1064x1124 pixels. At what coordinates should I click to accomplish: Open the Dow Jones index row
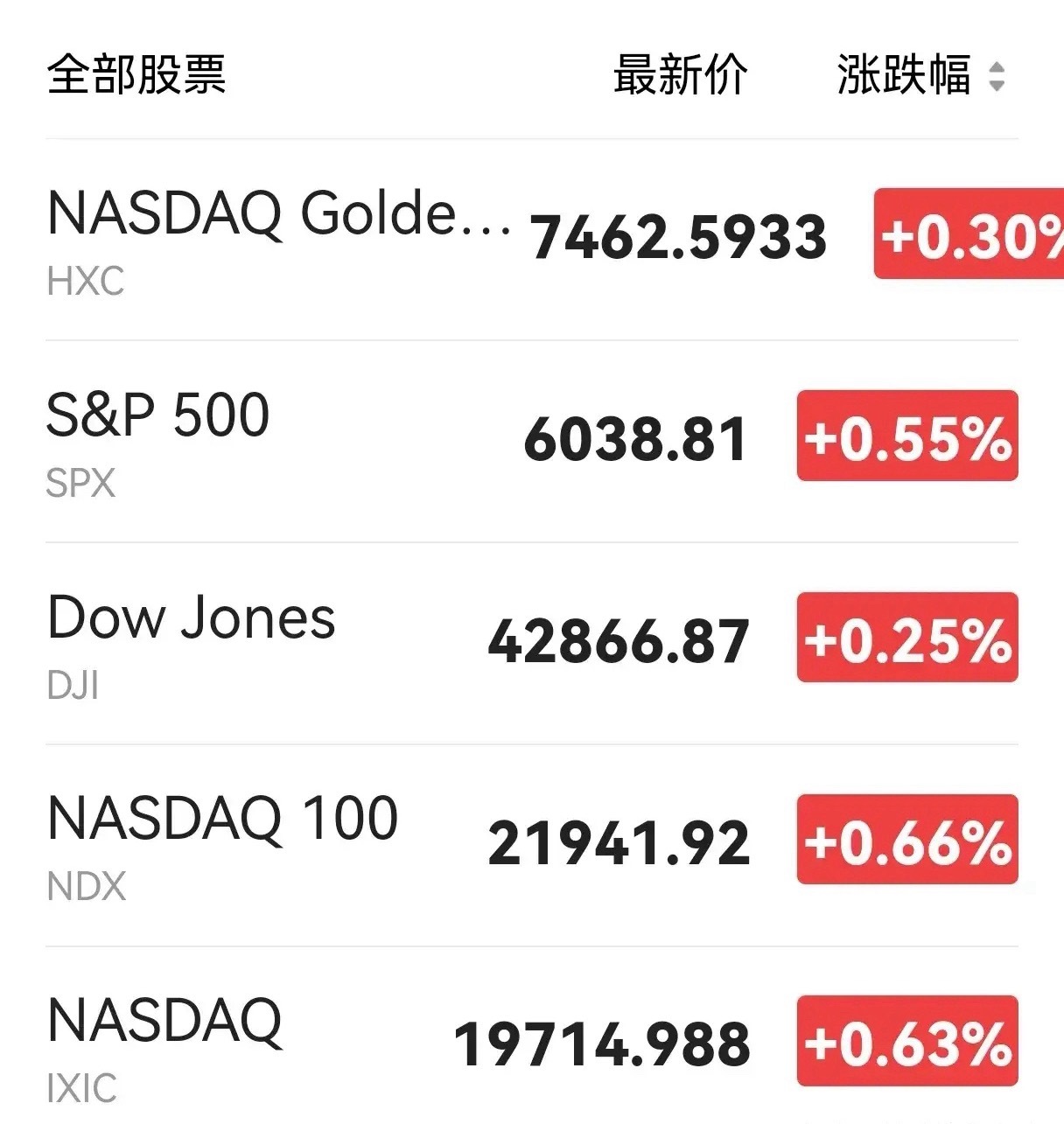click(x=532, y=644)
